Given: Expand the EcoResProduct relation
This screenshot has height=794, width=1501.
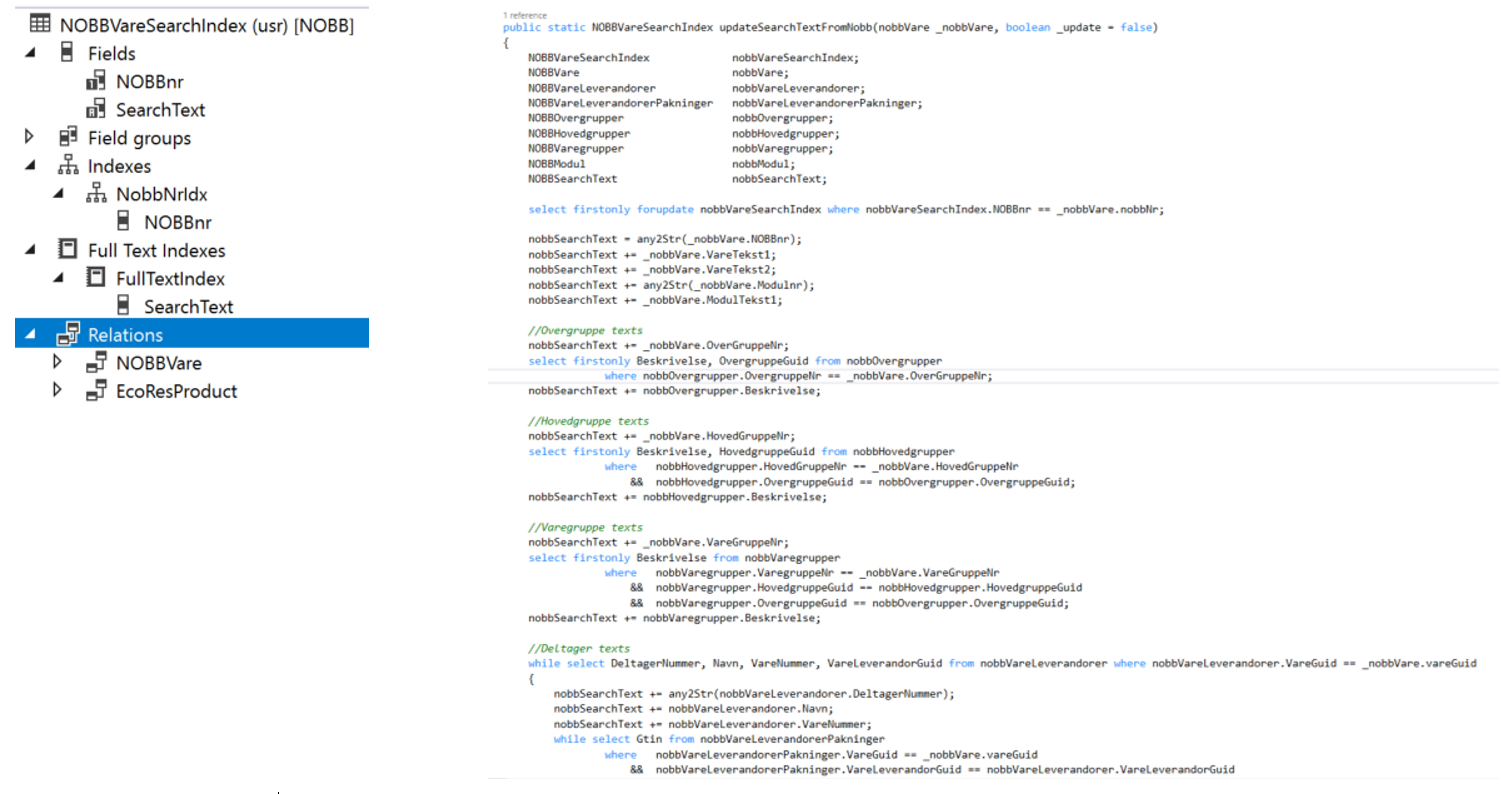Looking at the screenshot, I should [58, 390].
